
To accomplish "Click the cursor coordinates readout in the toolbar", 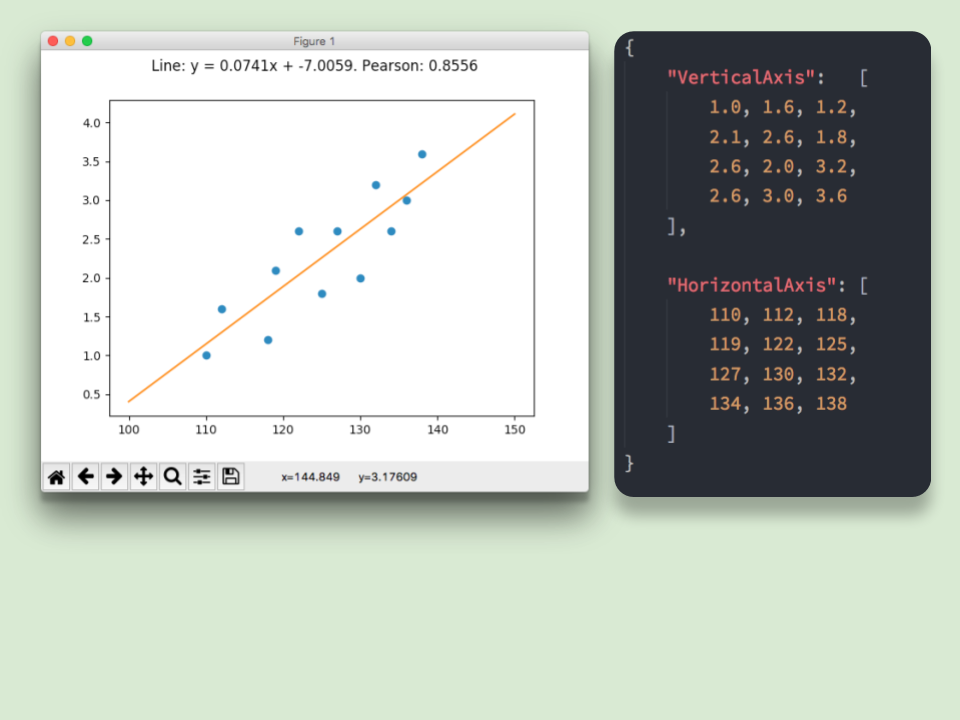I will click(349, 478).
